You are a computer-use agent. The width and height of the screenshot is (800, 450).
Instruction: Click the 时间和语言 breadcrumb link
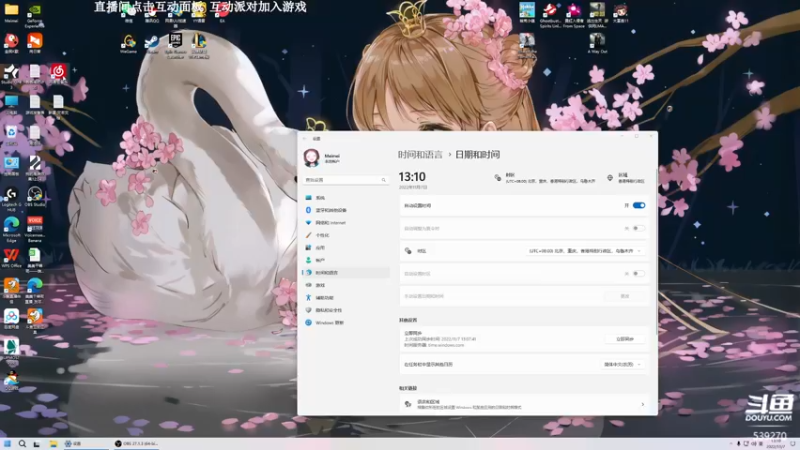(420, 155)
